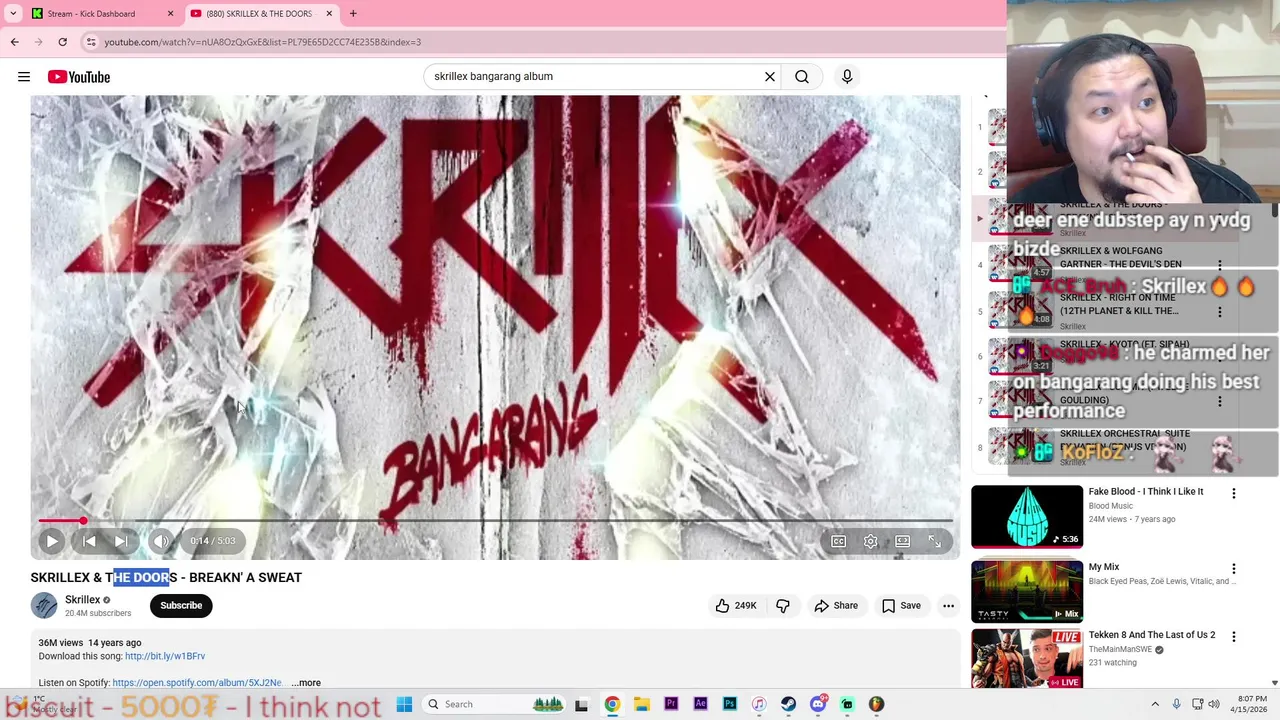The height and width of the screenshot is (720, 1280).
Task: Open TheMainManSWE channel name
Action: 1120,649
